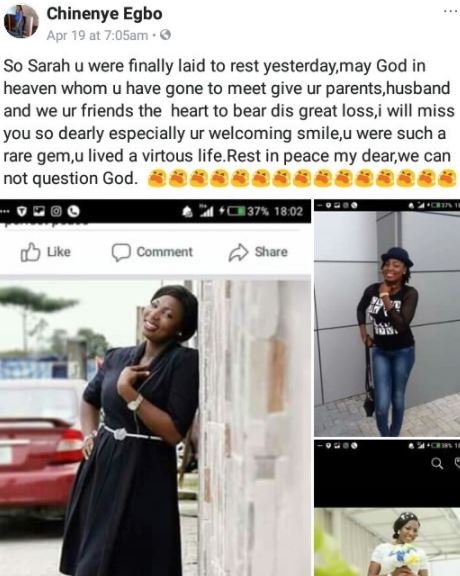Tap the Instagram notification icon
460x576 pixels.
pyautogui.click(x=56, y=211)
